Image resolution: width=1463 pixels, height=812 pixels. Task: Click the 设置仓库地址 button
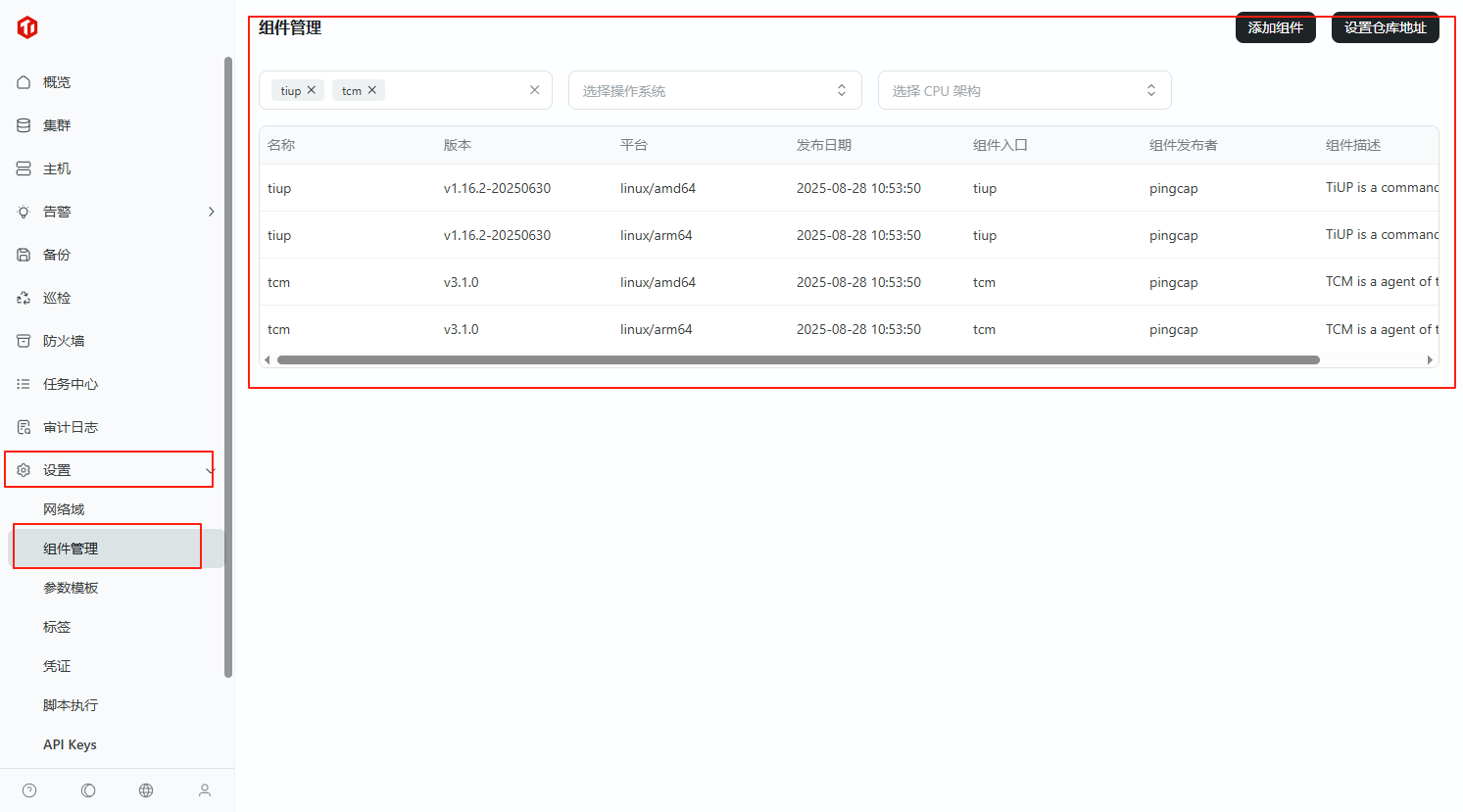[1386, 27]
